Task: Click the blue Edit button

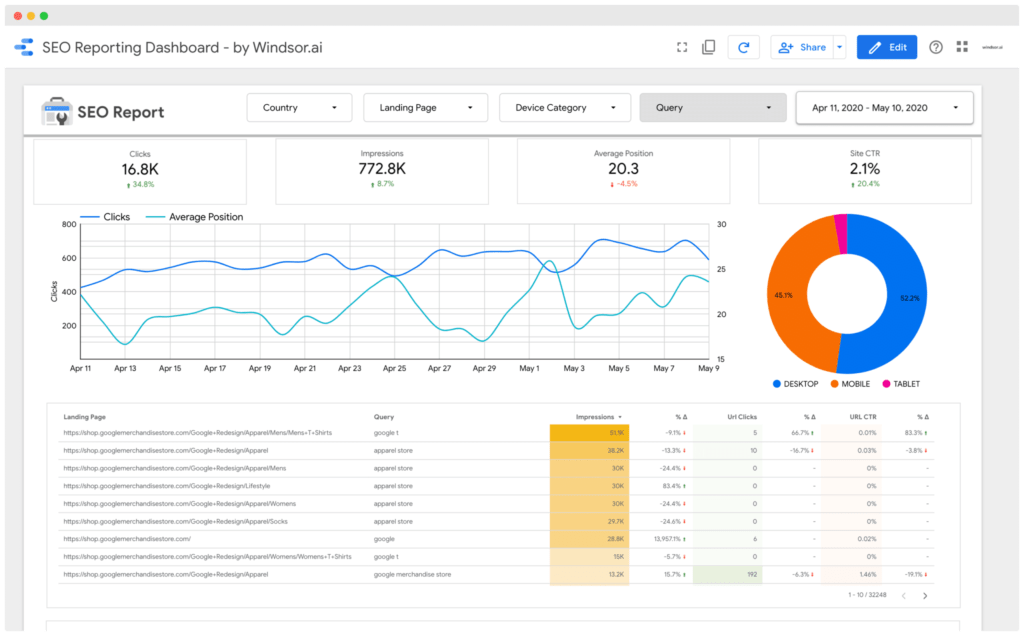Action: coord(887,47)
